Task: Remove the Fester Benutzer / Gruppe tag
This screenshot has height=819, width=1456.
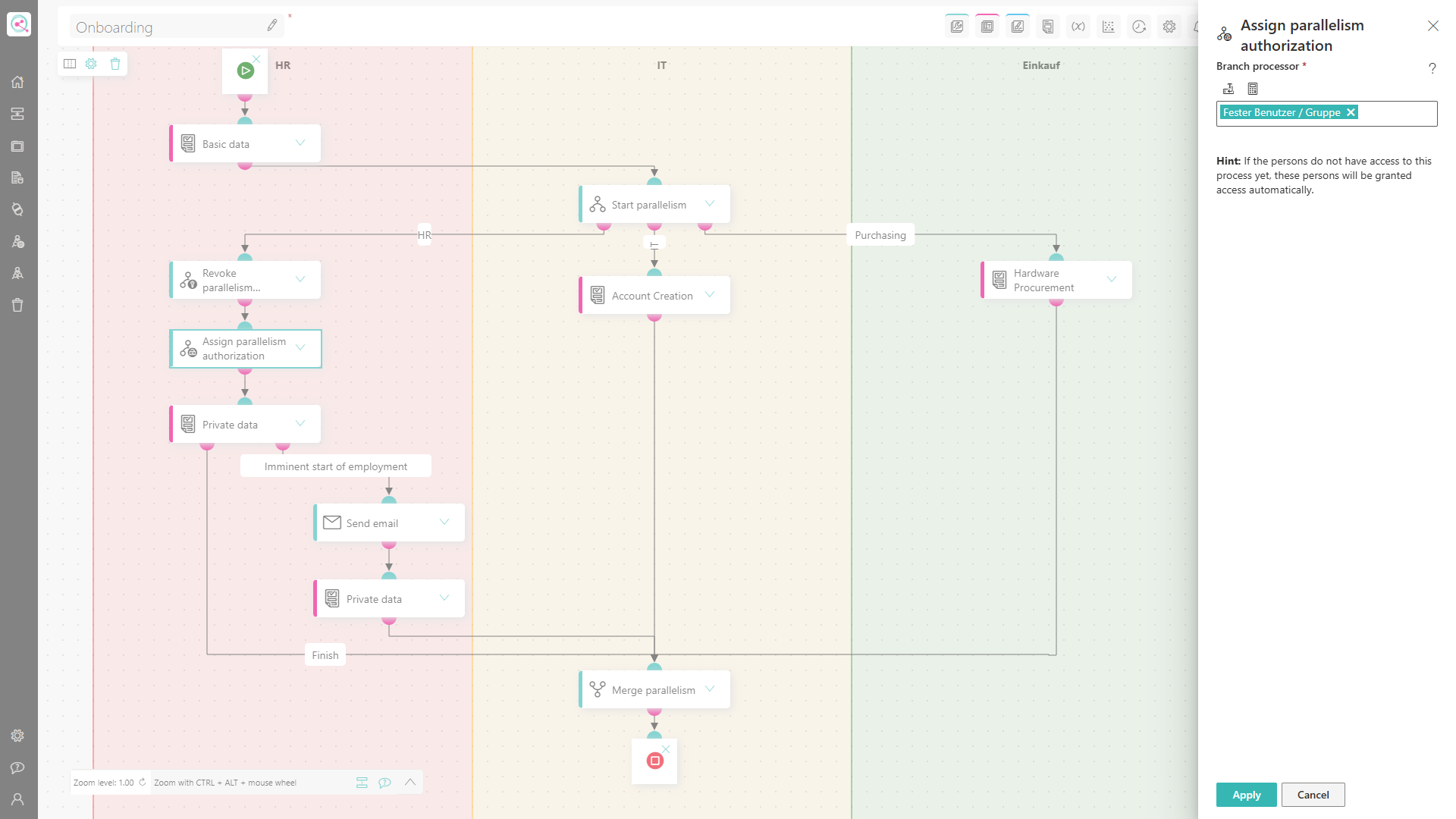Action: 1351,112
